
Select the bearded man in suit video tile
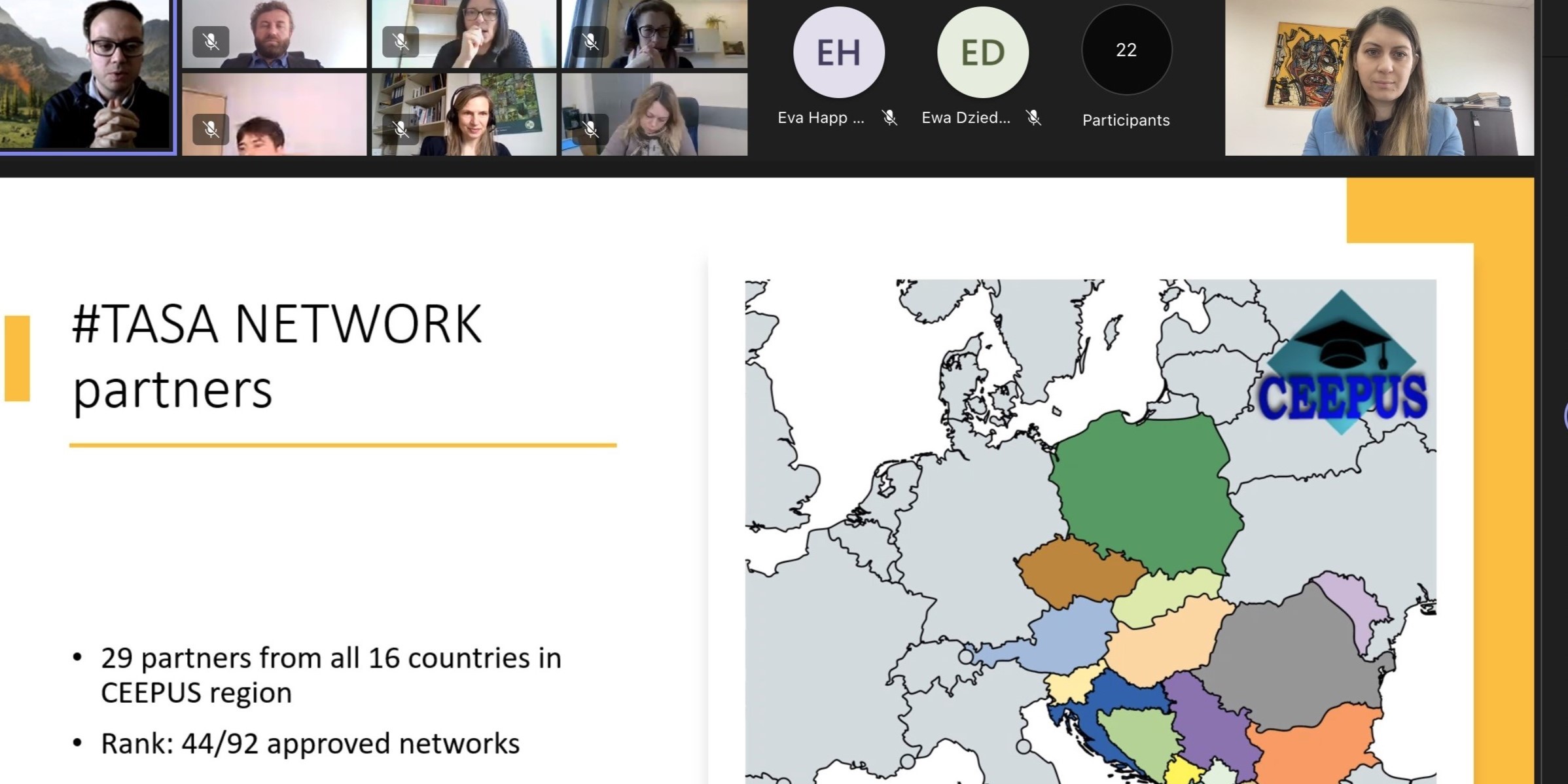click(274, 33)
